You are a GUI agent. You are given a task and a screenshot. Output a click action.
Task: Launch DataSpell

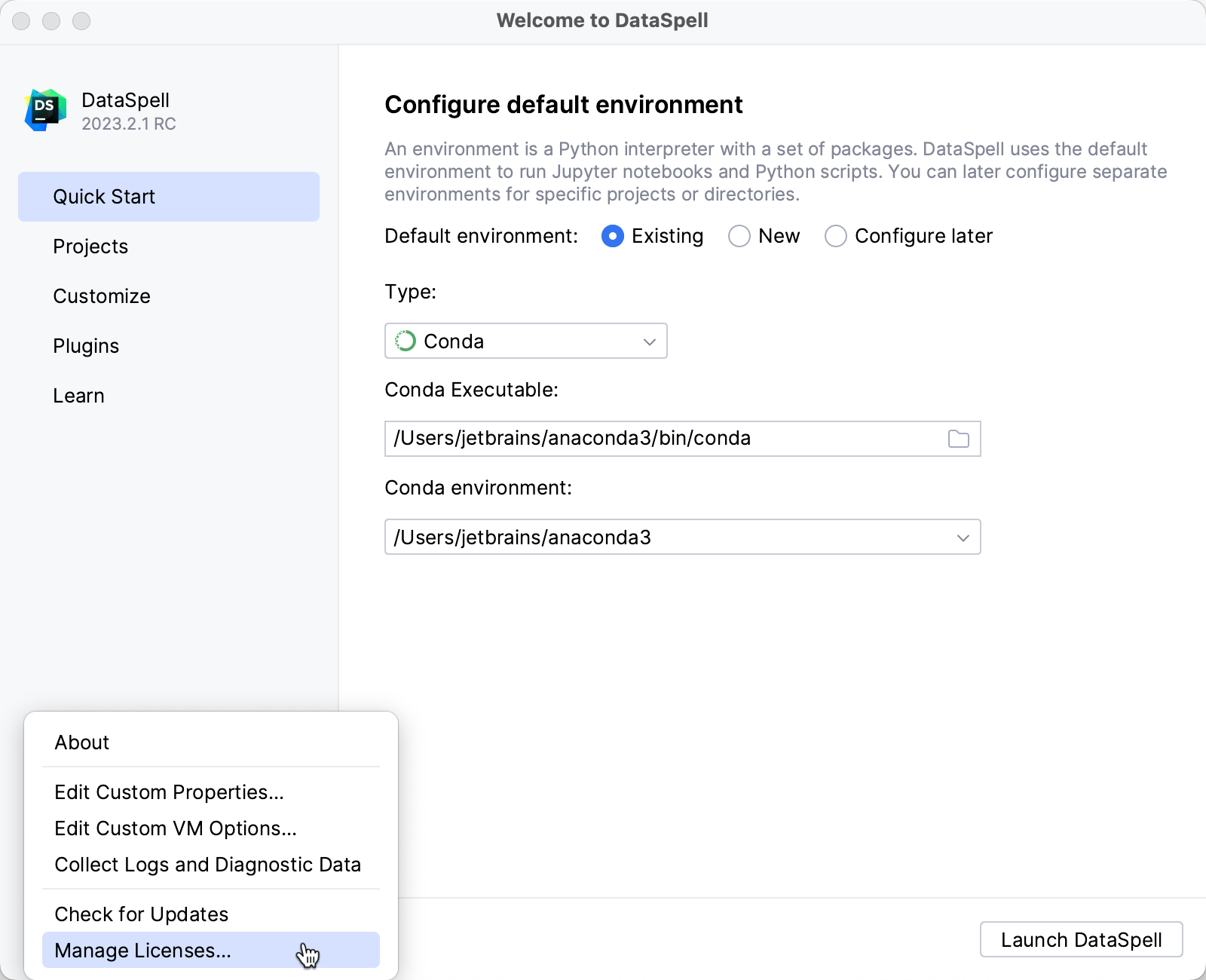(1081, 940)
